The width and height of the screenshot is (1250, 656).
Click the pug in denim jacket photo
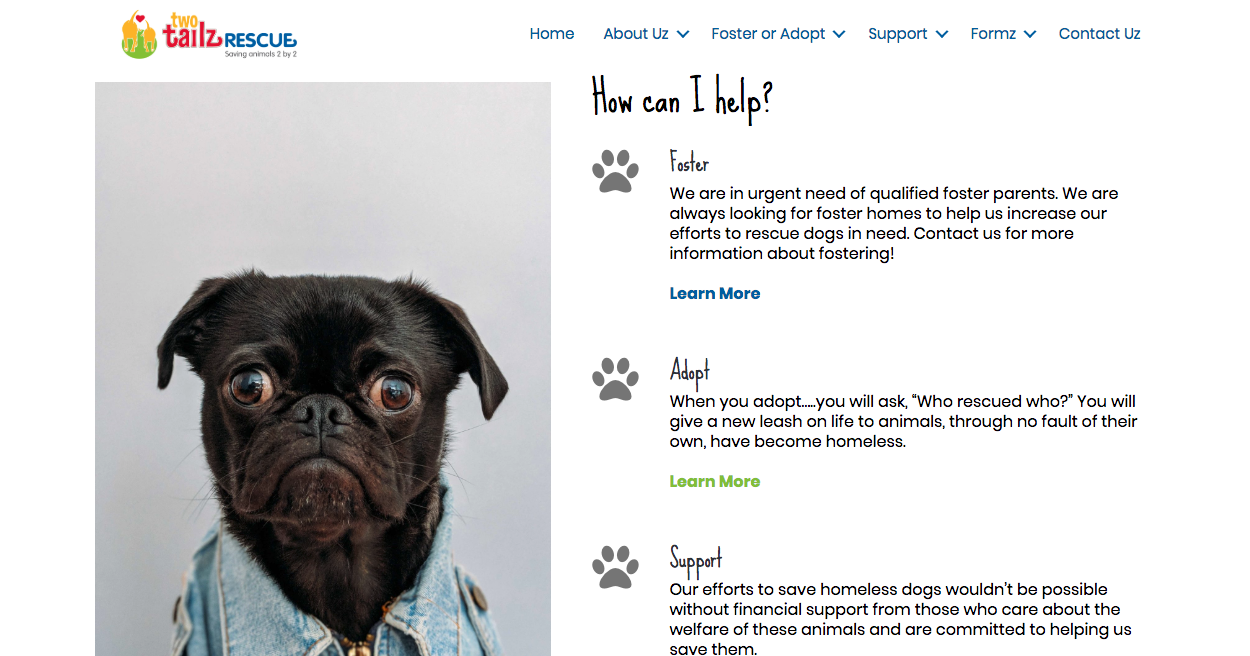[x=323, y=369]
